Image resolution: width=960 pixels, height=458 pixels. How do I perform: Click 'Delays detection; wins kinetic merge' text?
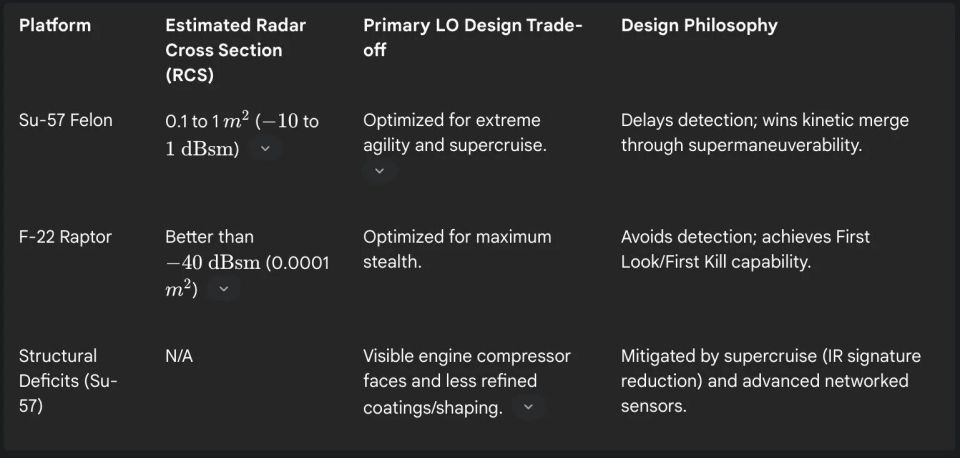coord(765,132)
